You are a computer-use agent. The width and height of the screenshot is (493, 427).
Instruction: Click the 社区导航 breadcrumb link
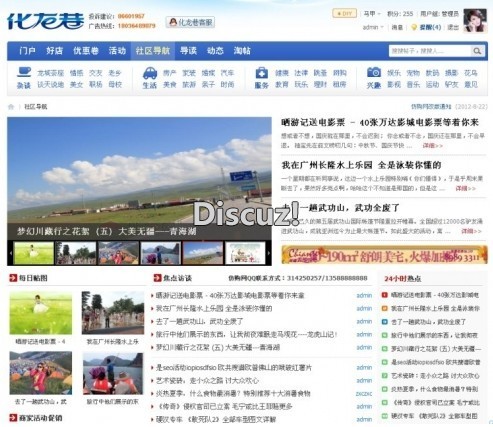tap(36, 107)
